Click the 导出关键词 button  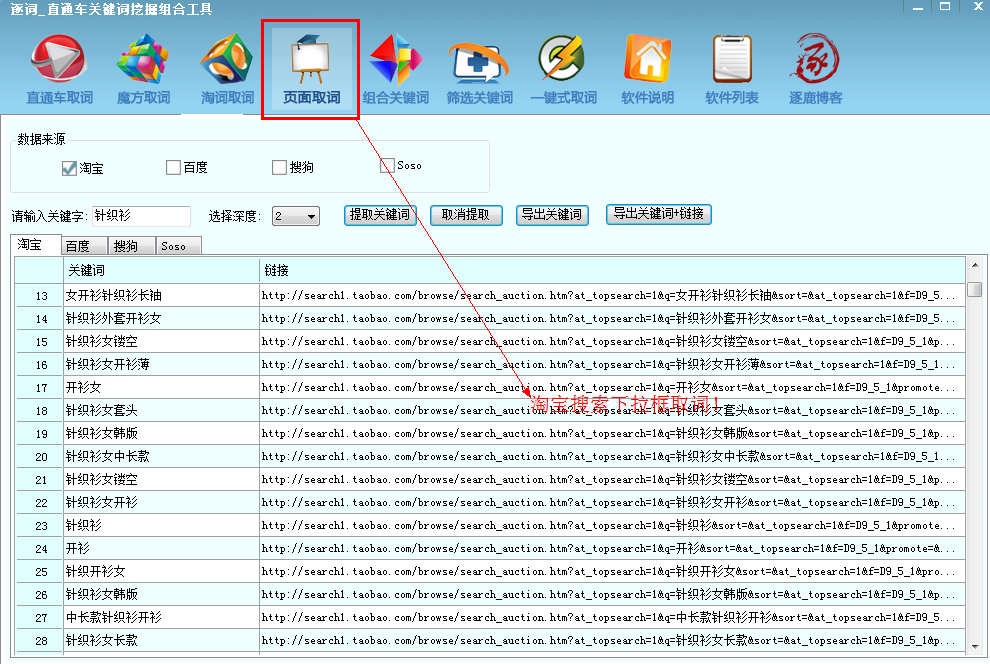552,215
